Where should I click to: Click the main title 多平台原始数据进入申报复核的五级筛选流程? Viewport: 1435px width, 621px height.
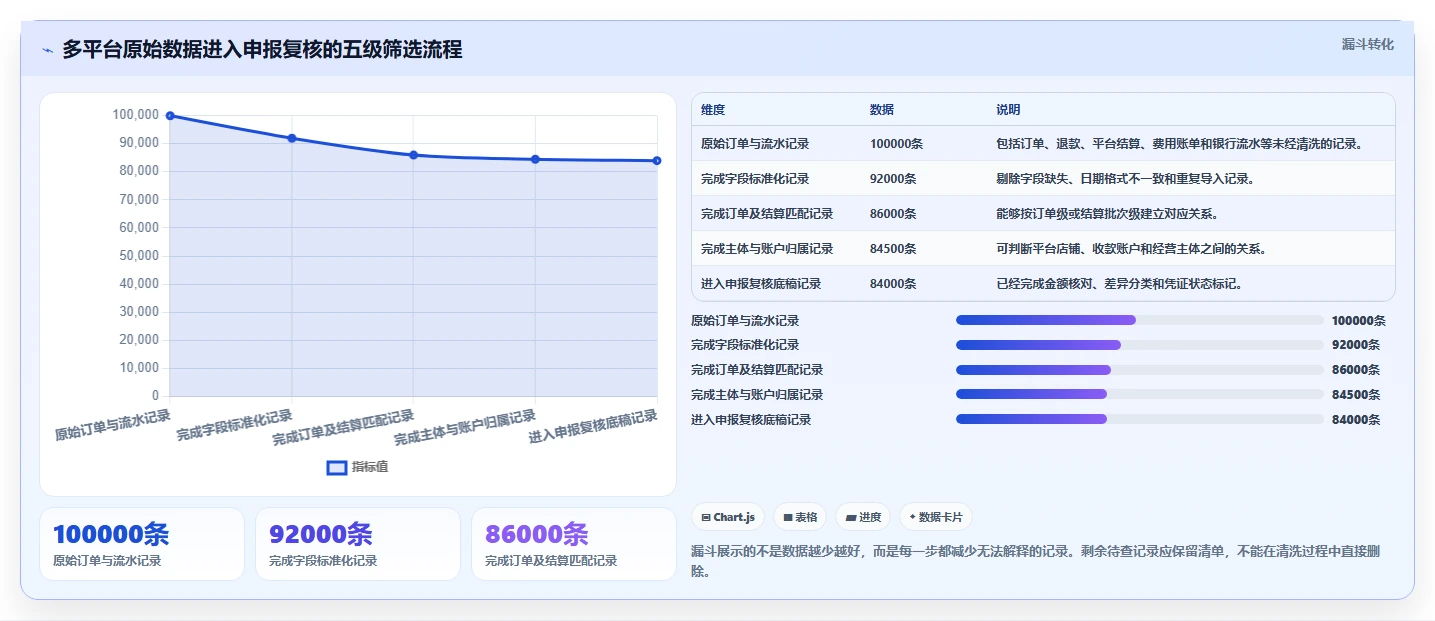[x=262, y=50]
